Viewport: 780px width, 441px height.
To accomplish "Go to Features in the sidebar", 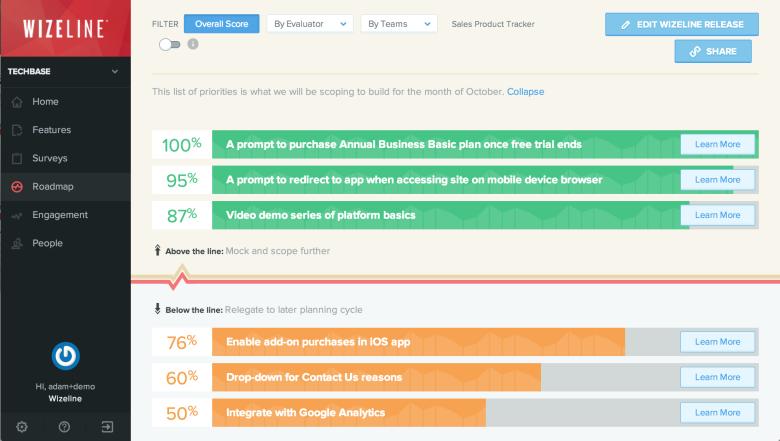I will click(51, 130).
